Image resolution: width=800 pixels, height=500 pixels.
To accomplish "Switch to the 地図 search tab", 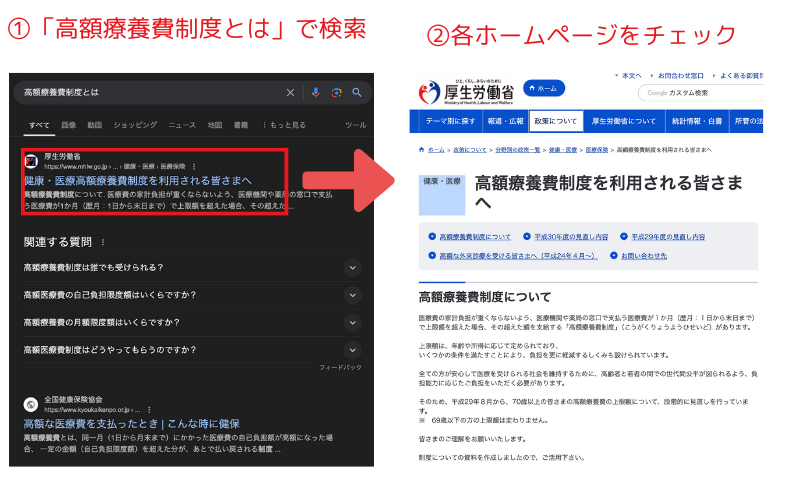I will tap(215, 125).
